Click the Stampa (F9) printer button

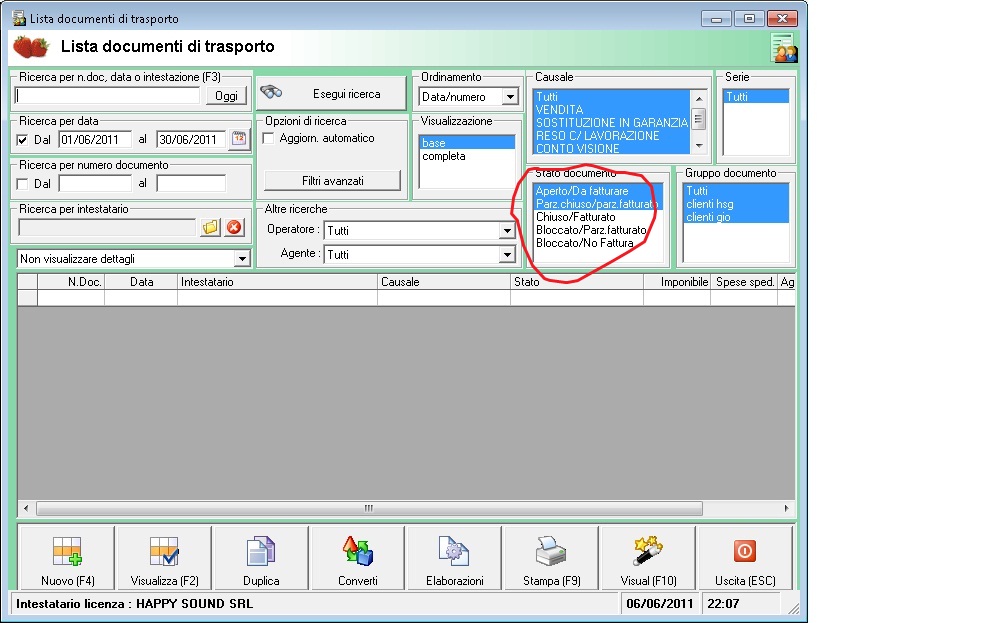tap(551, 558)
